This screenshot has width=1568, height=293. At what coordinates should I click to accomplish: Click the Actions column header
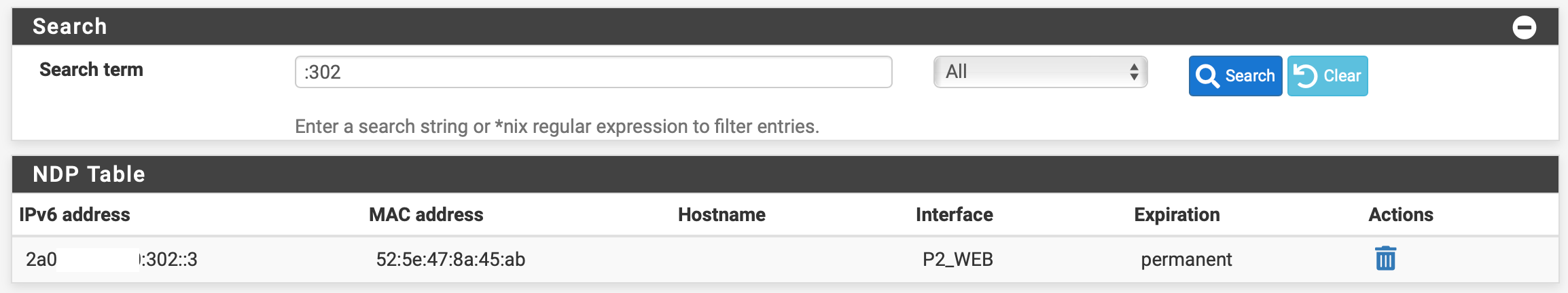click(1400, 215)
